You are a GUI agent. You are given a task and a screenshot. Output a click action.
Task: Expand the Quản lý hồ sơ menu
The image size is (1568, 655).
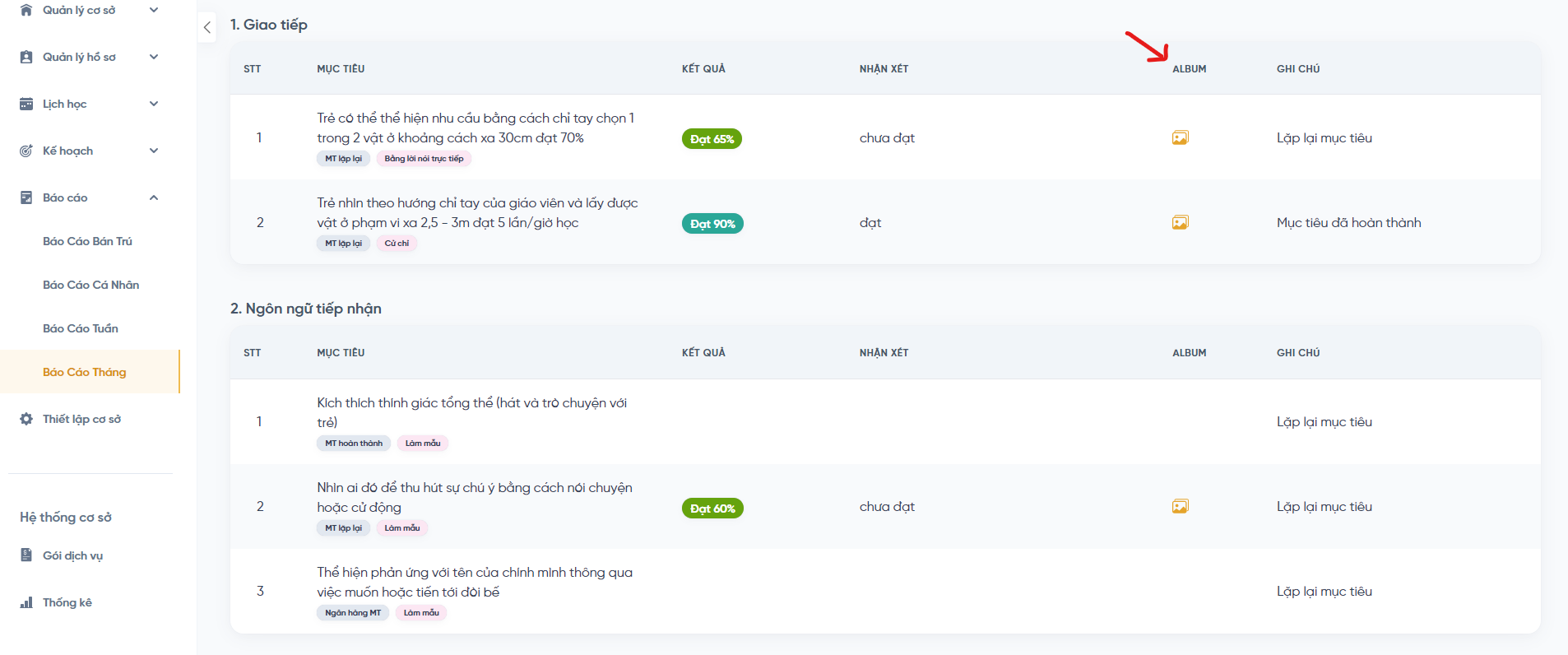click(154, 57)
